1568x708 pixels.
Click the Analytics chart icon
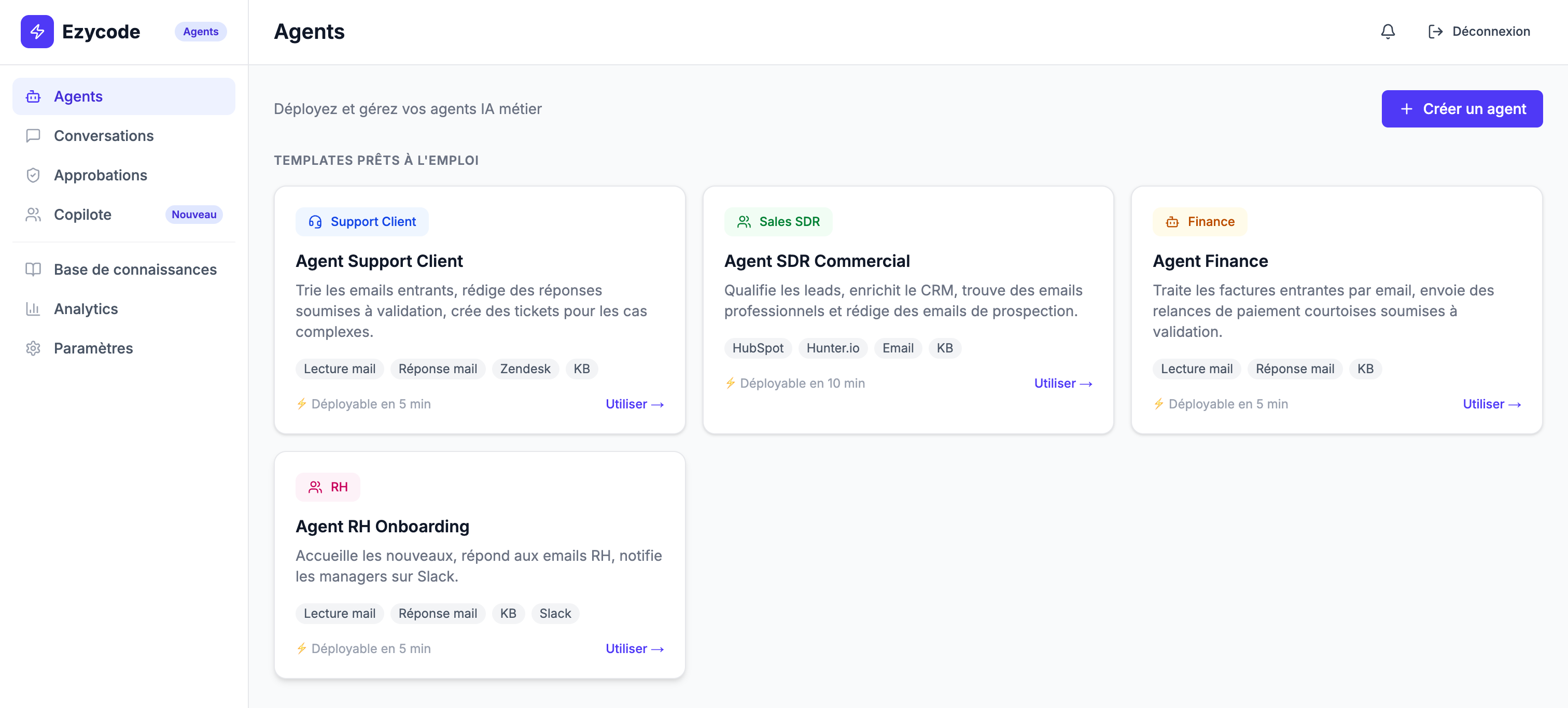[33, 308]
